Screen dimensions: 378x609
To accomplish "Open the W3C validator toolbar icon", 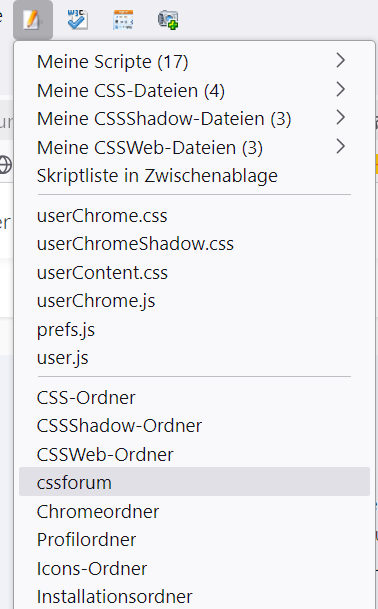I will coord(77,19).
